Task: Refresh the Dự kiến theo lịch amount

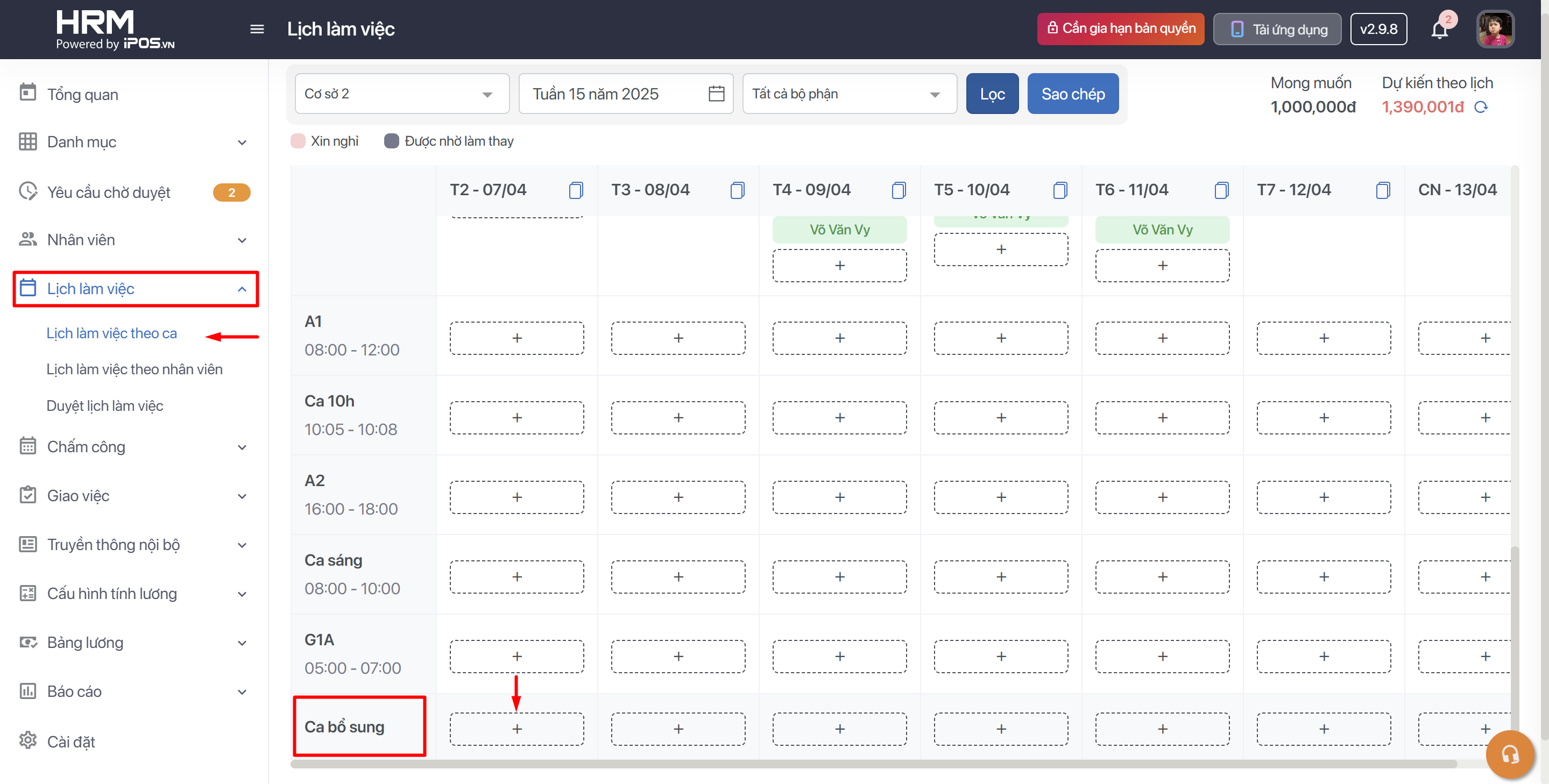Action: 1481,107
